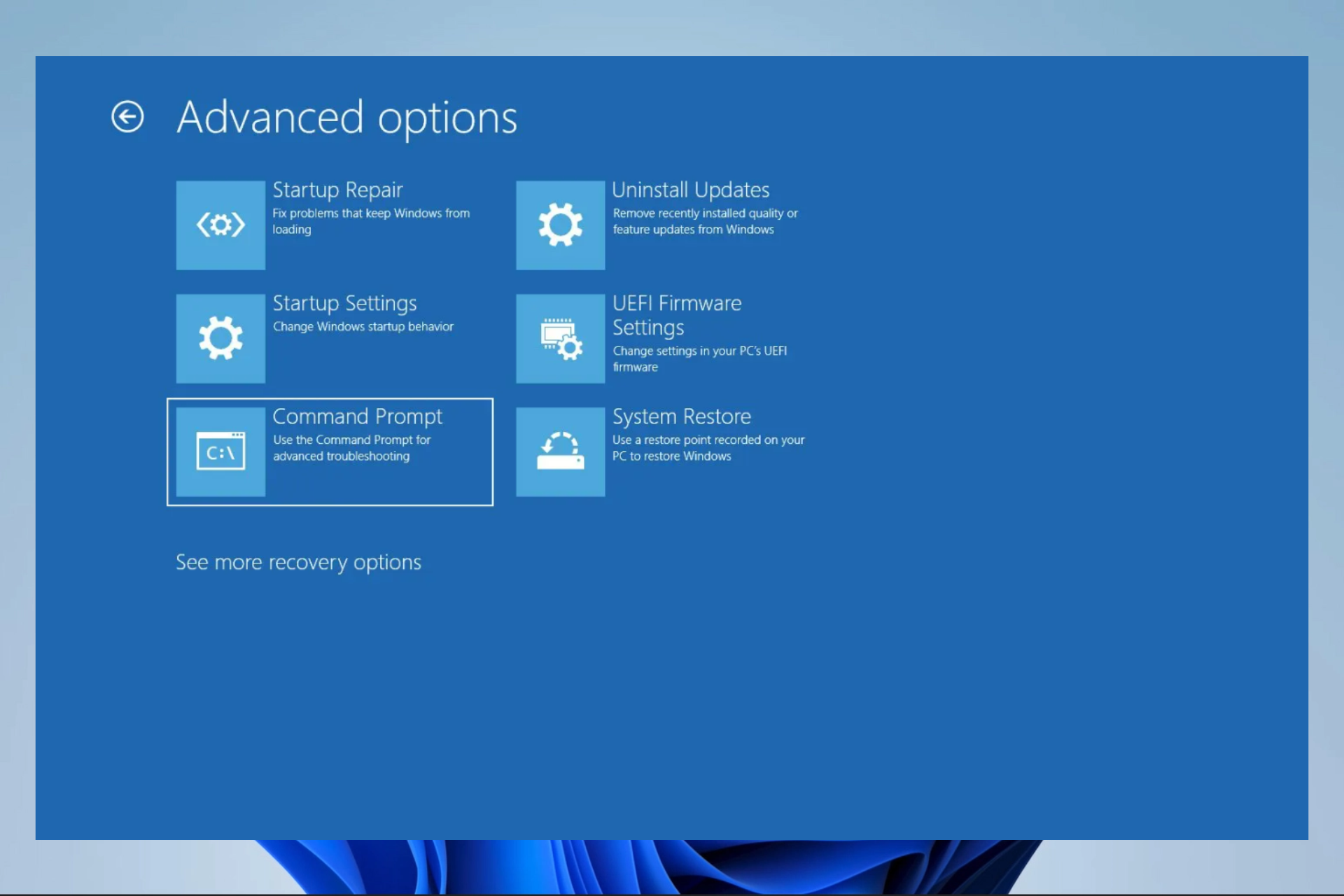The width and height of the screenshot is (1344, 896).
Task: Launch Command Prompt via its title
Action: coord(357,416)
